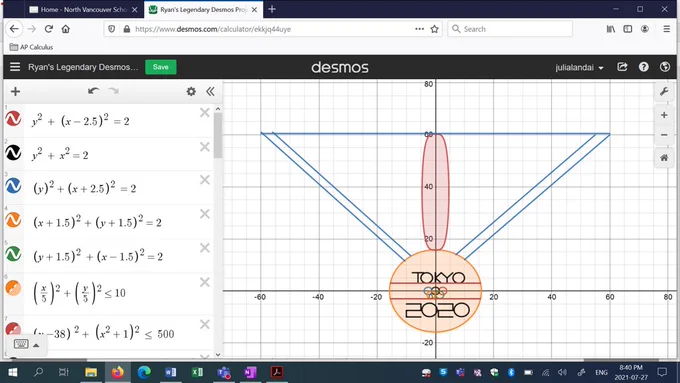This screenshot has height=383, width=680.
Task: Reset graph to default viewport home
Action: [664, 158]
